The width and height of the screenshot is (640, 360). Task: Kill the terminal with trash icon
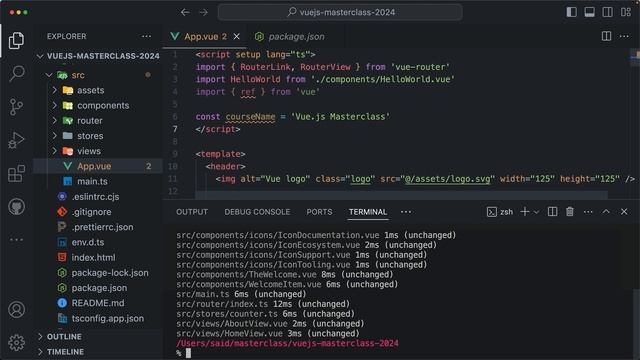coord(570,211)
